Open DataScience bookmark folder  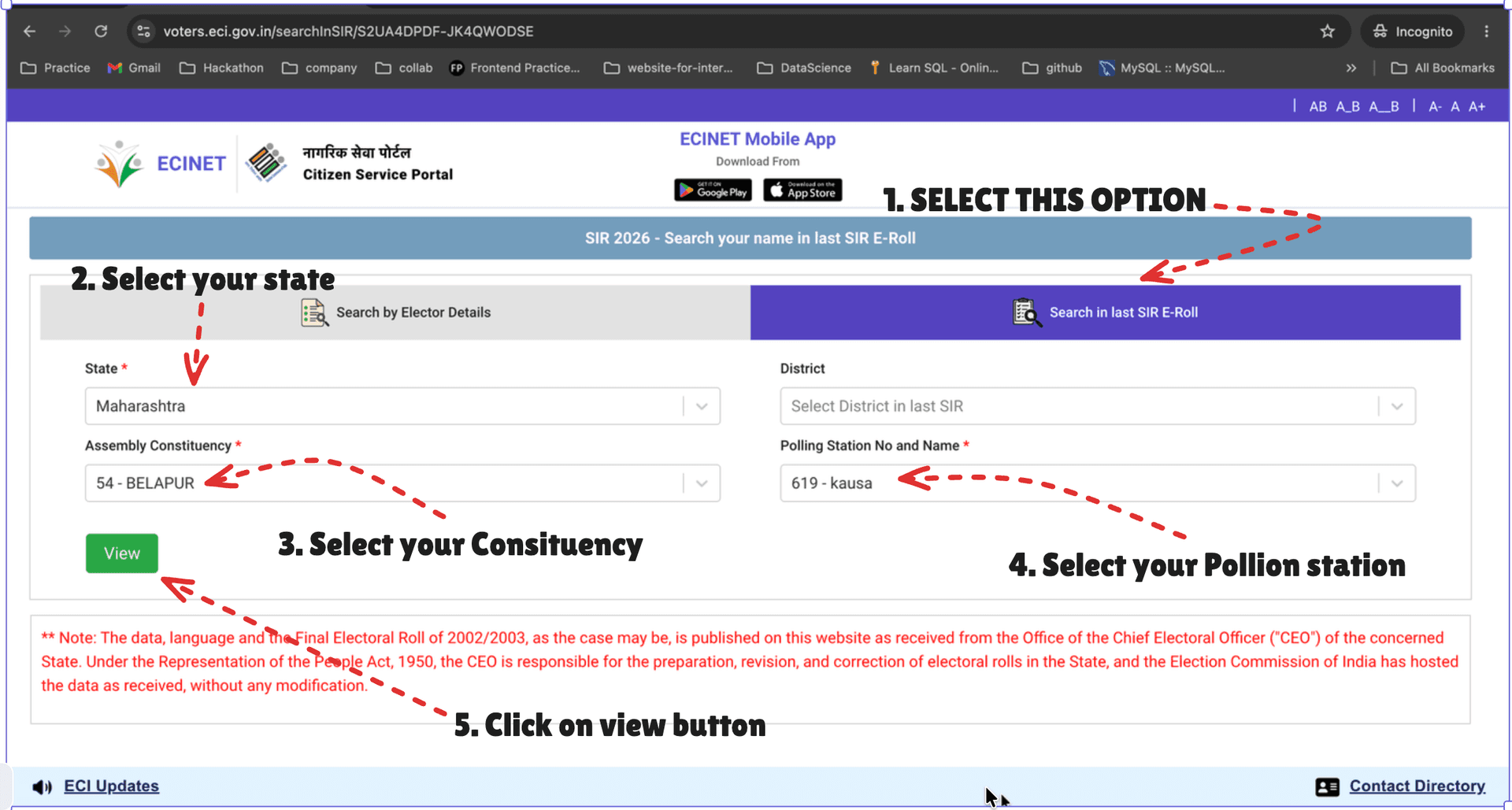click(804, 68)
